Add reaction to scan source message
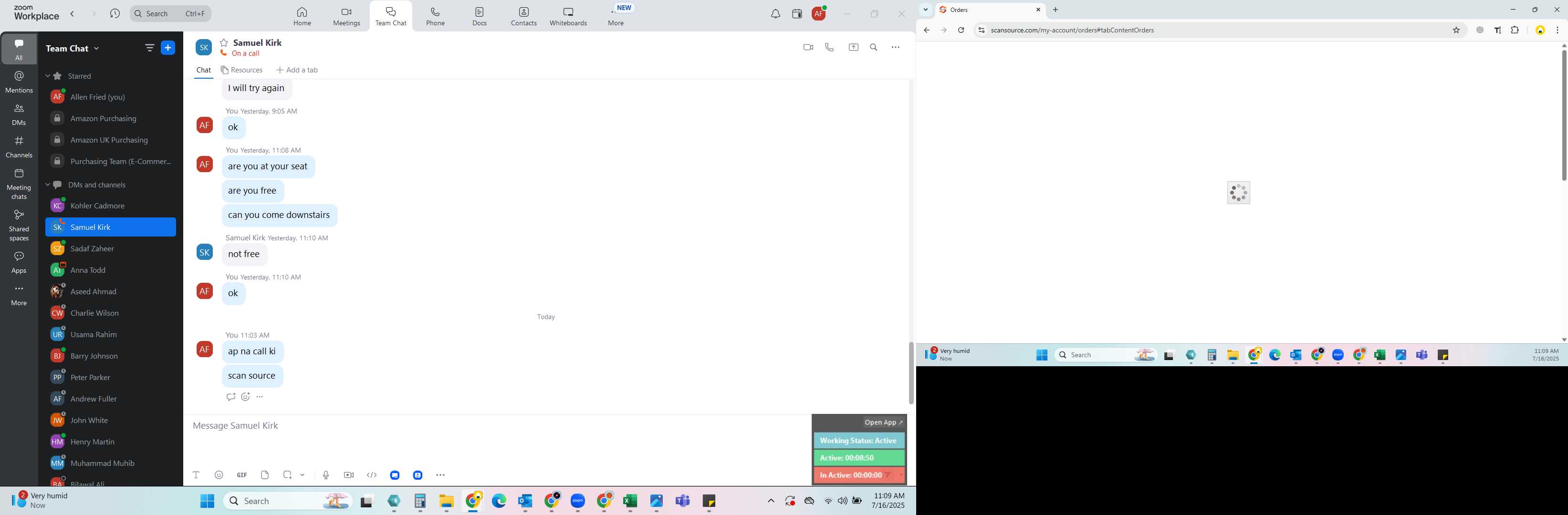Image resolution: width=1568 pixels, height=515 pixels. point(245,397)
